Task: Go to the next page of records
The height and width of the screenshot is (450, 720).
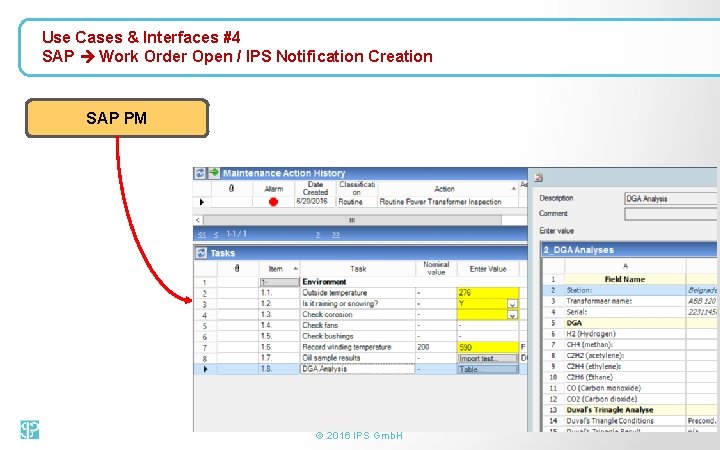Action: coord(318,235)
